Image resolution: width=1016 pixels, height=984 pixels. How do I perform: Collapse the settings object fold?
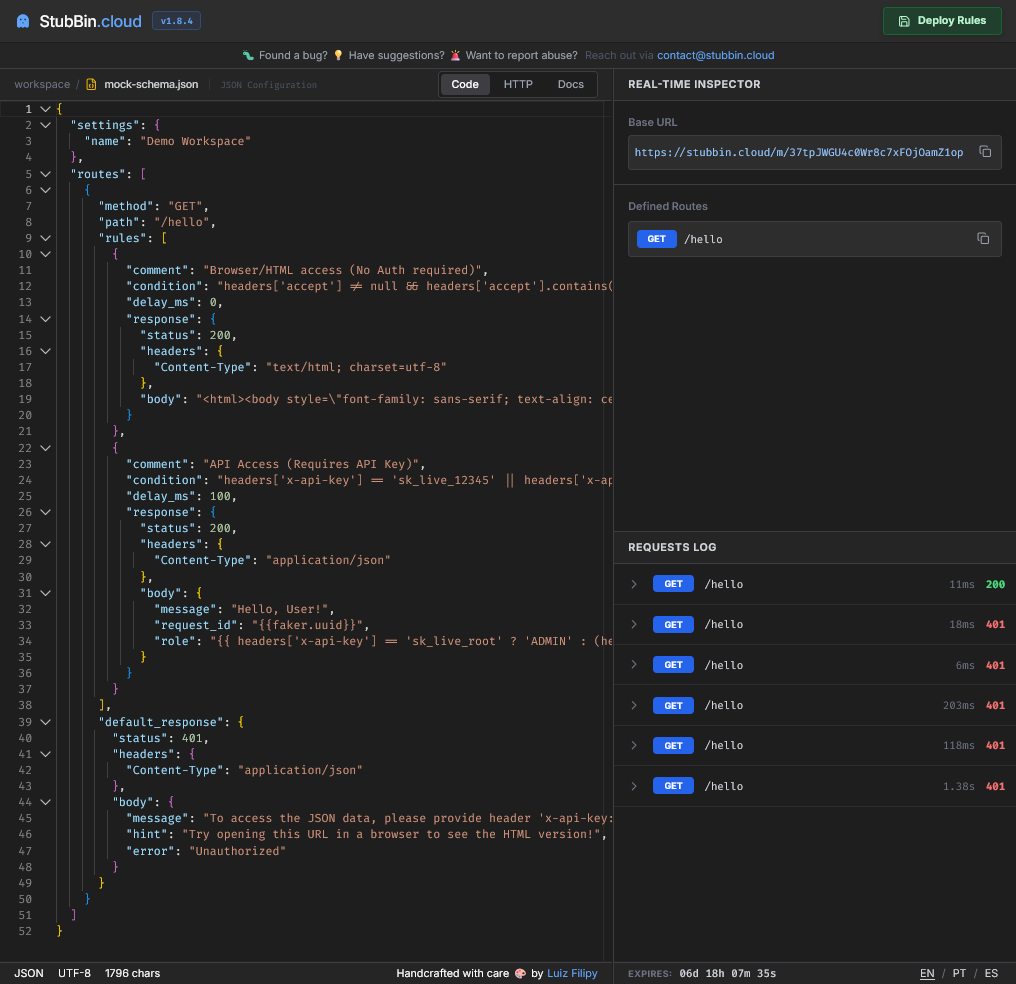[x=44, y=125]
